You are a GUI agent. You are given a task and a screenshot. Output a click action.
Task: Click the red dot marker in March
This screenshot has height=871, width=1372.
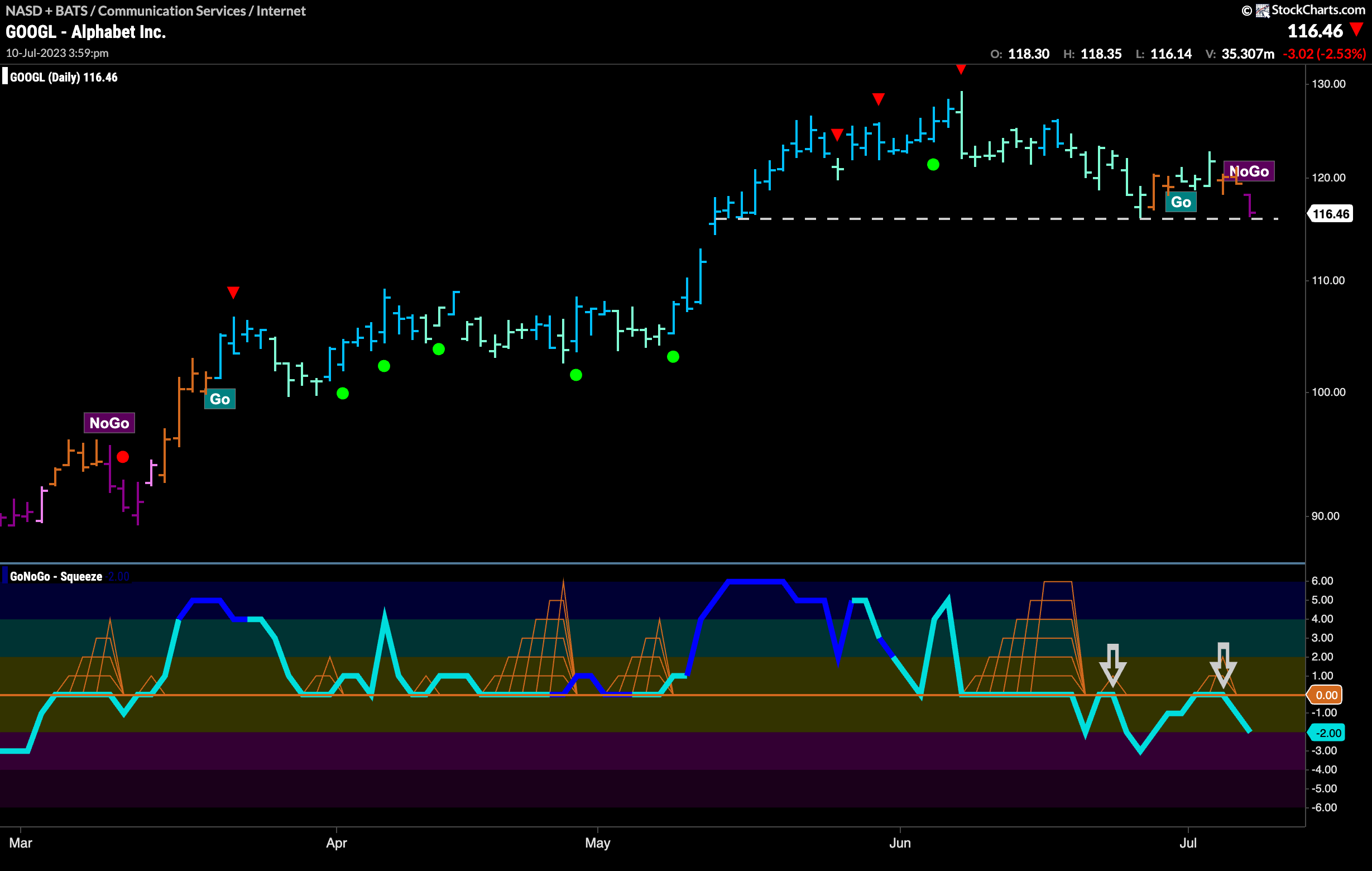[x=122, y=457]
